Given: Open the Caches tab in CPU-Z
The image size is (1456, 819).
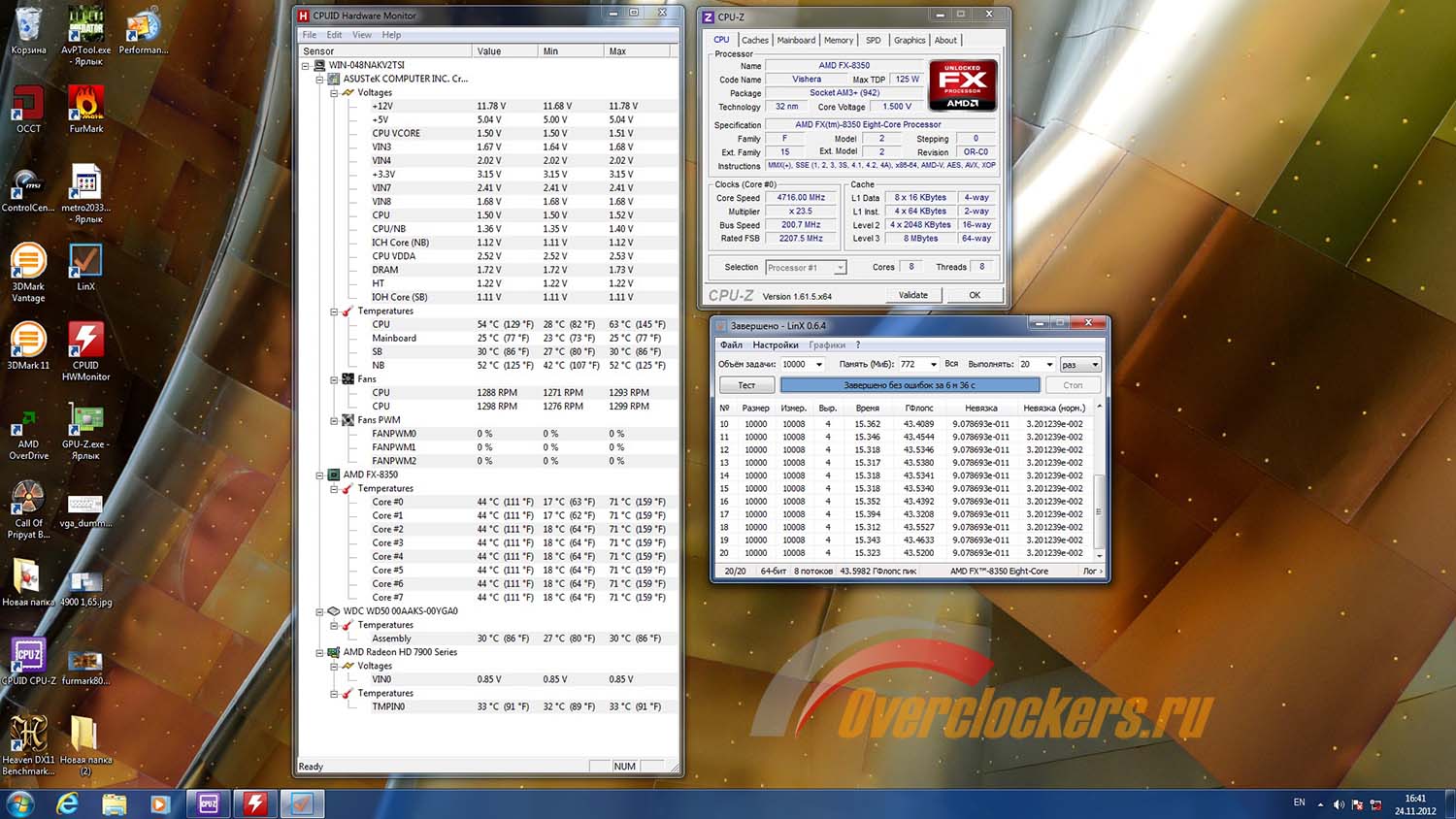Looking at the screenshot, I should point(755,40).
